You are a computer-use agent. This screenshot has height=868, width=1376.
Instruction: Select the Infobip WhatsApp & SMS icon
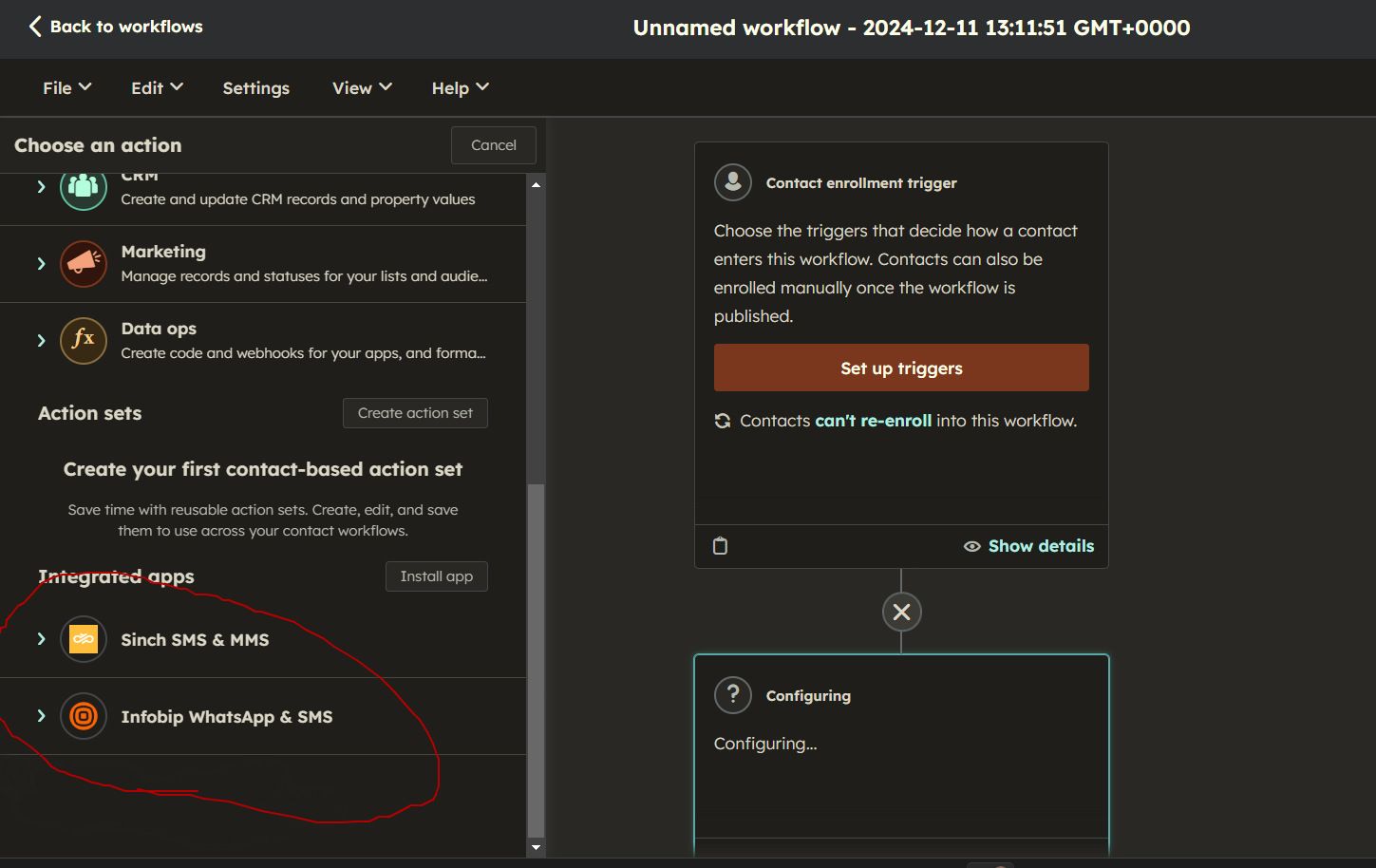tap(84, 716)
